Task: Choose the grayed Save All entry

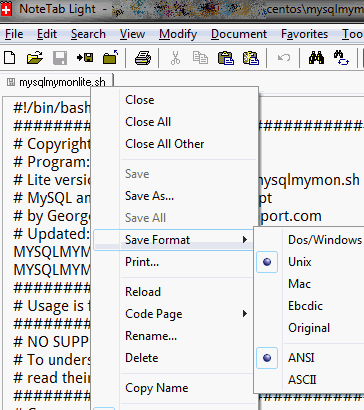Action: (x=174, y=218)
